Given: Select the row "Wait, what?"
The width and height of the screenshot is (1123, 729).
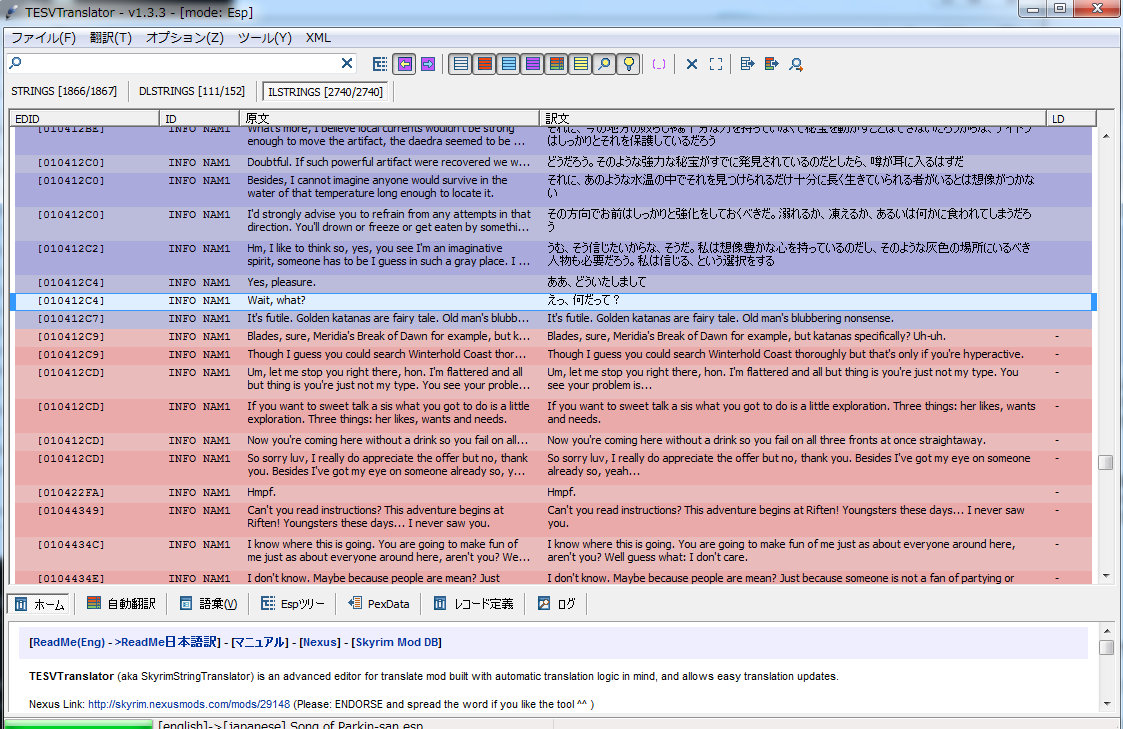Looking at the screenshot, I should [x=553, y=301].
